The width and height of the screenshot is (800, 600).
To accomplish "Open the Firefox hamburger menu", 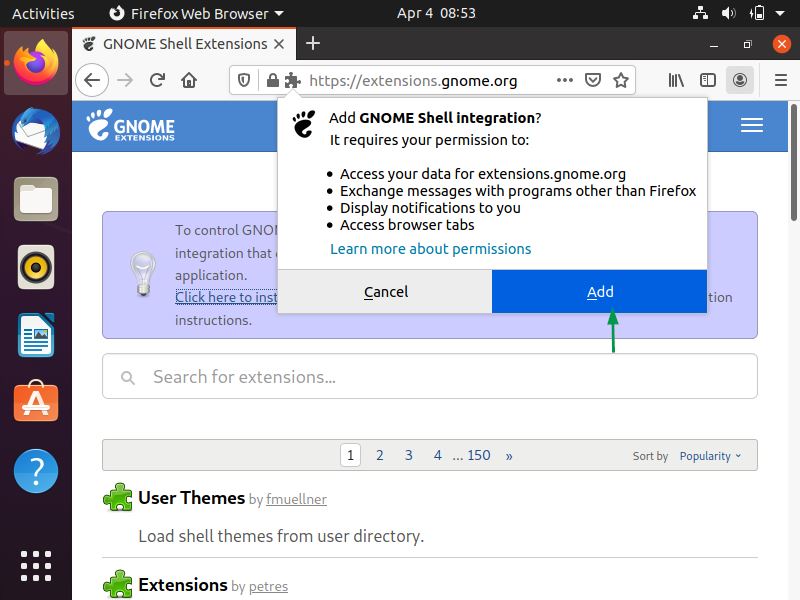I will click(781, 80).
